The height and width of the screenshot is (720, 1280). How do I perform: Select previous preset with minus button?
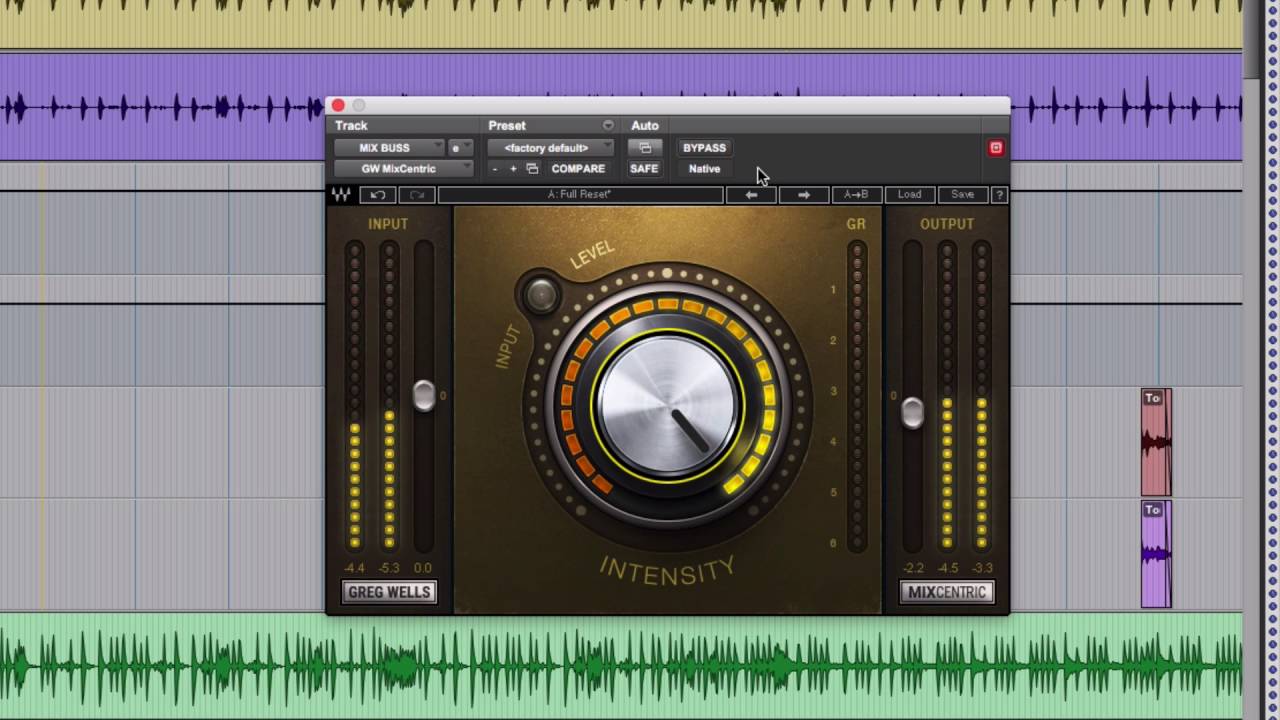494,169
